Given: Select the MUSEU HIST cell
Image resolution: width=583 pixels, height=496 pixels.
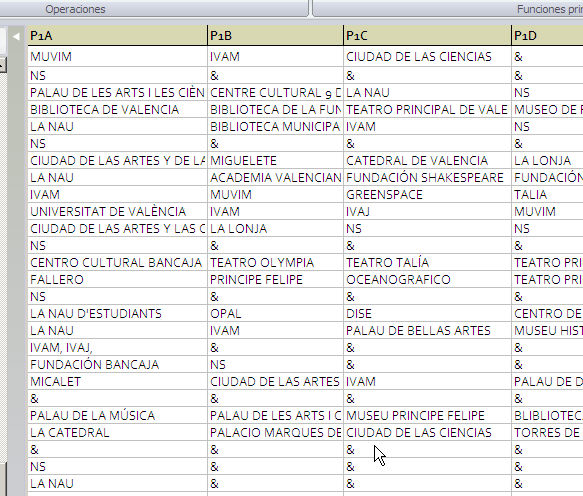Looking at the screenshot, I should (x=547, y=331).
